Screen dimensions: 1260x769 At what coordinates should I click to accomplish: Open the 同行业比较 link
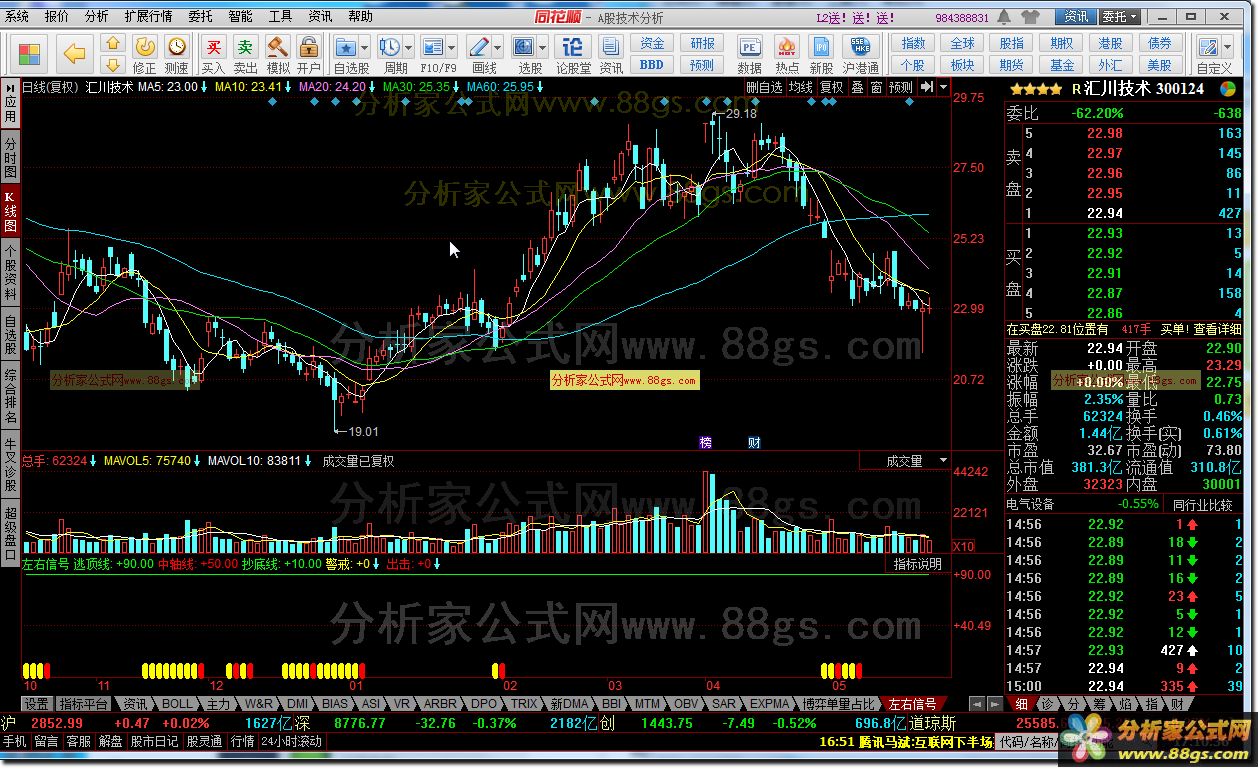coord(1201,505)
